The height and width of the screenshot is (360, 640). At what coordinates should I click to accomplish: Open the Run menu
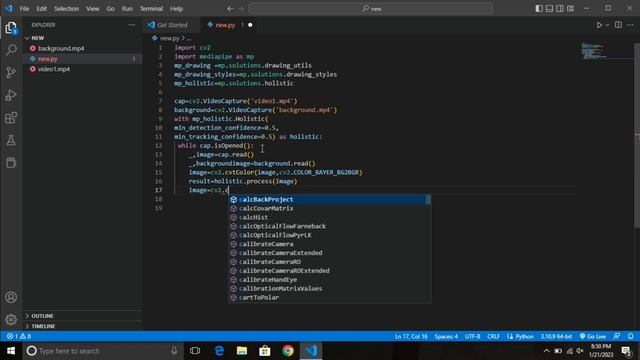[x=127, y=9]
